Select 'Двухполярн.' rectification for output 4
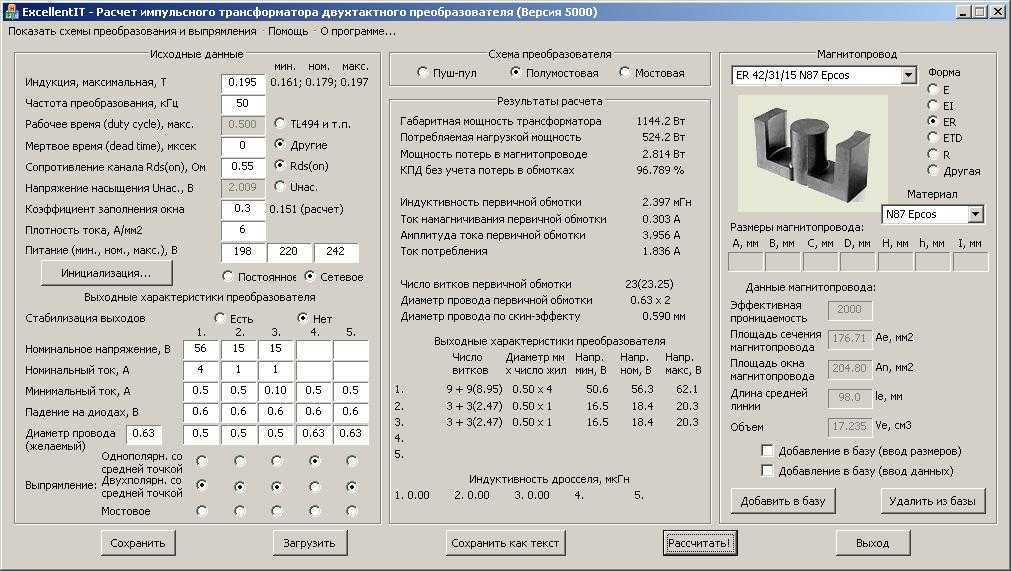The width and height of the screenshot is (1011, 571). pyautogui.click(x=315, y=486)
